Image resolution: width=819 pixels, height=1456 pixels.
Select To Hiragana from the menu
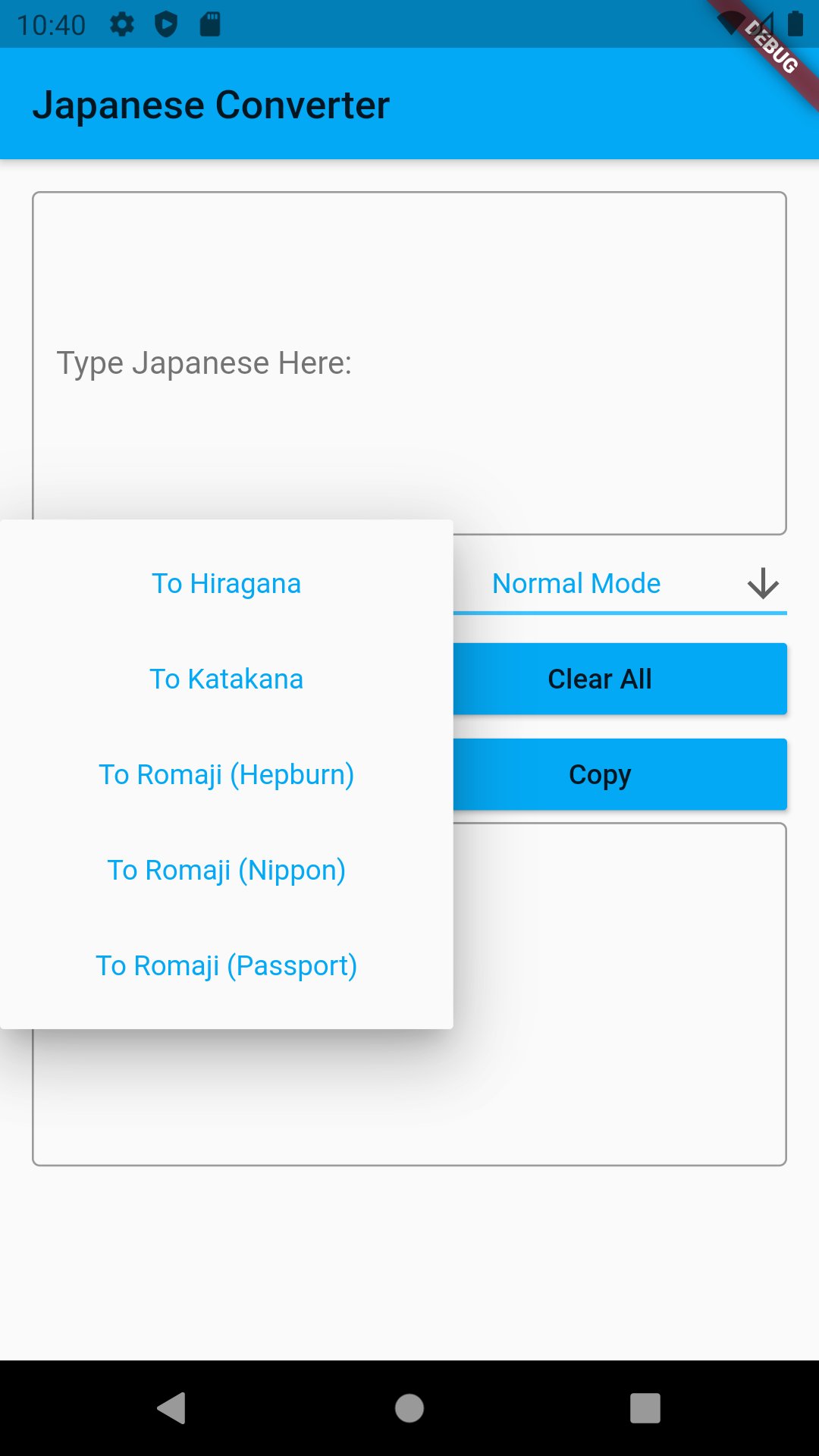coord(226,584)
